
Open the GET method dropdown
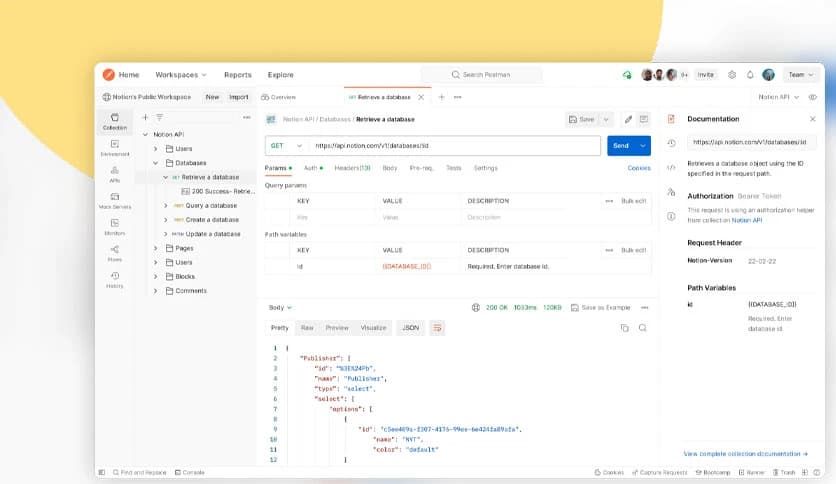[285, 145]
